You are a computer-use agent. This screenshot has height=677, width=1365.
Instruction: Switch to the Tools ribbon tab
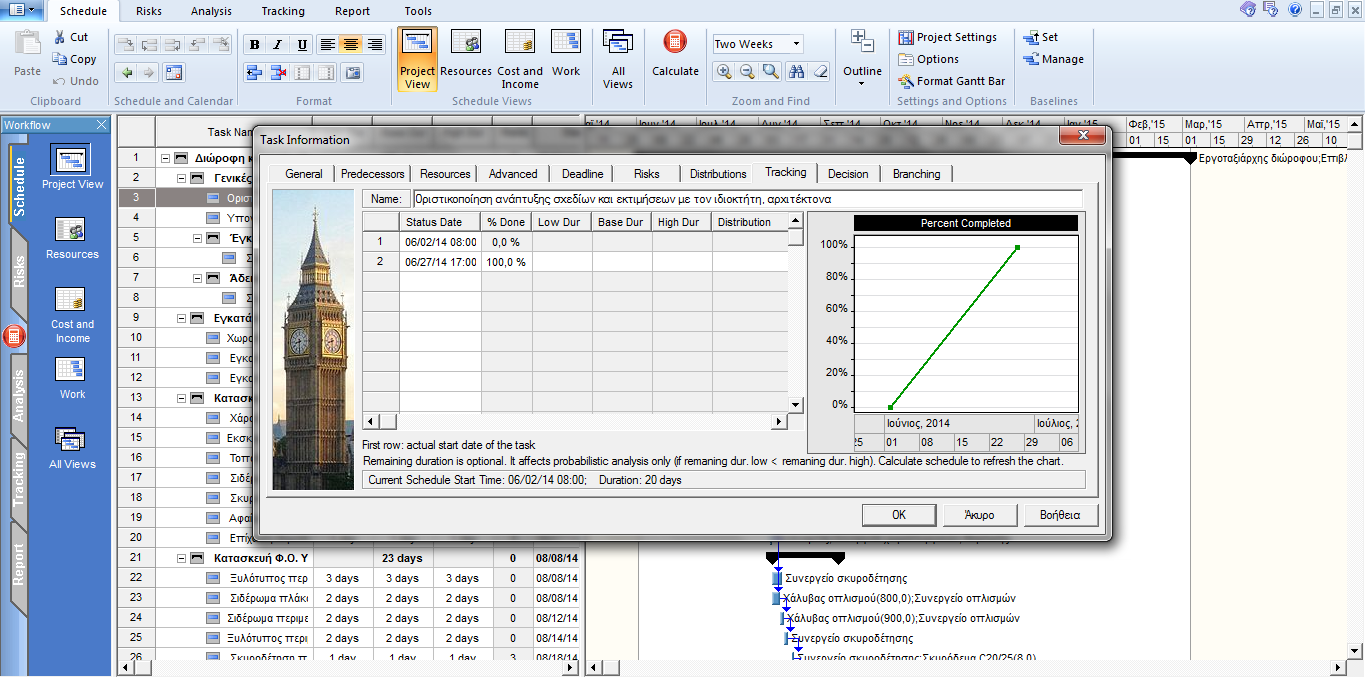tap(419, 11)
